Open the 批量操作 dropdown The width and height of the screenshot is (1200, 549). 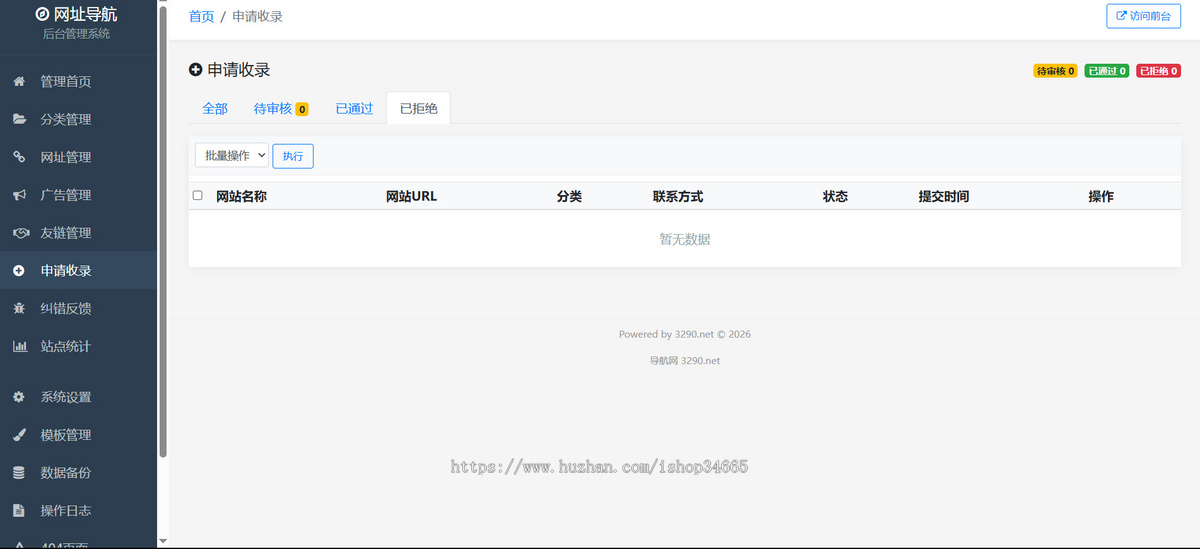coord(231,155)
